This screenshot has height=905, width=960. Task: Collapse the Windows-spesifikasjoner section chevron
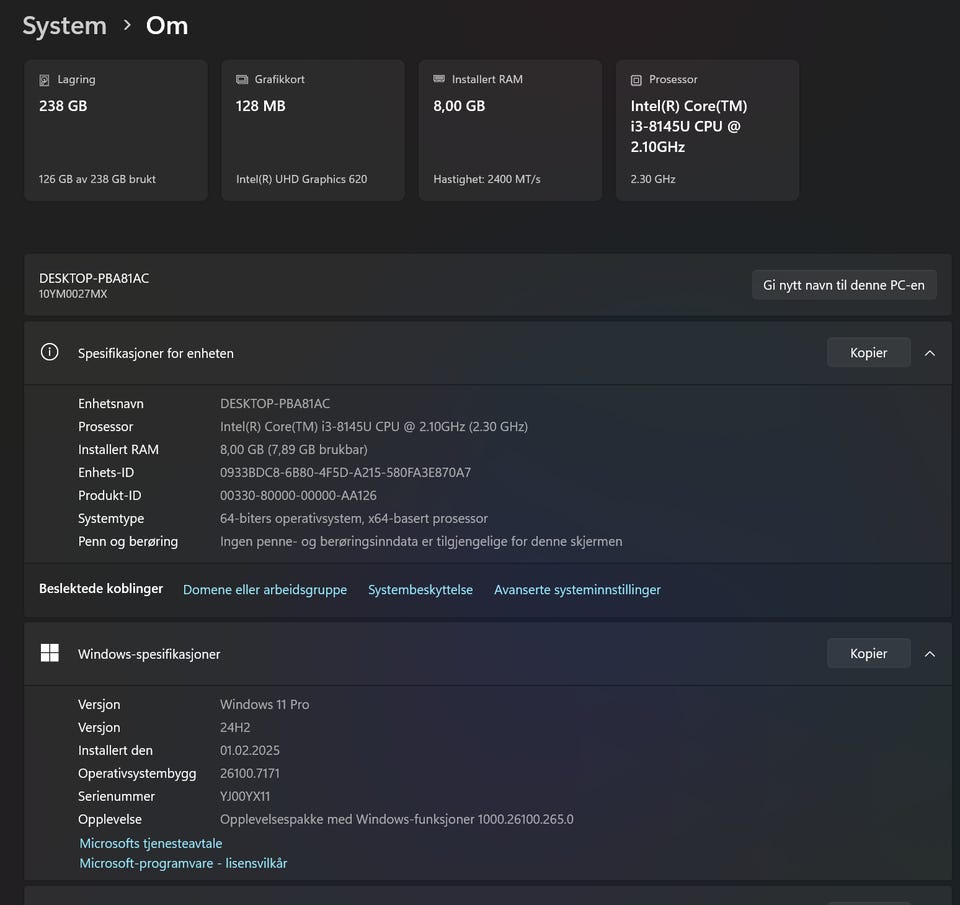[930, 654]
